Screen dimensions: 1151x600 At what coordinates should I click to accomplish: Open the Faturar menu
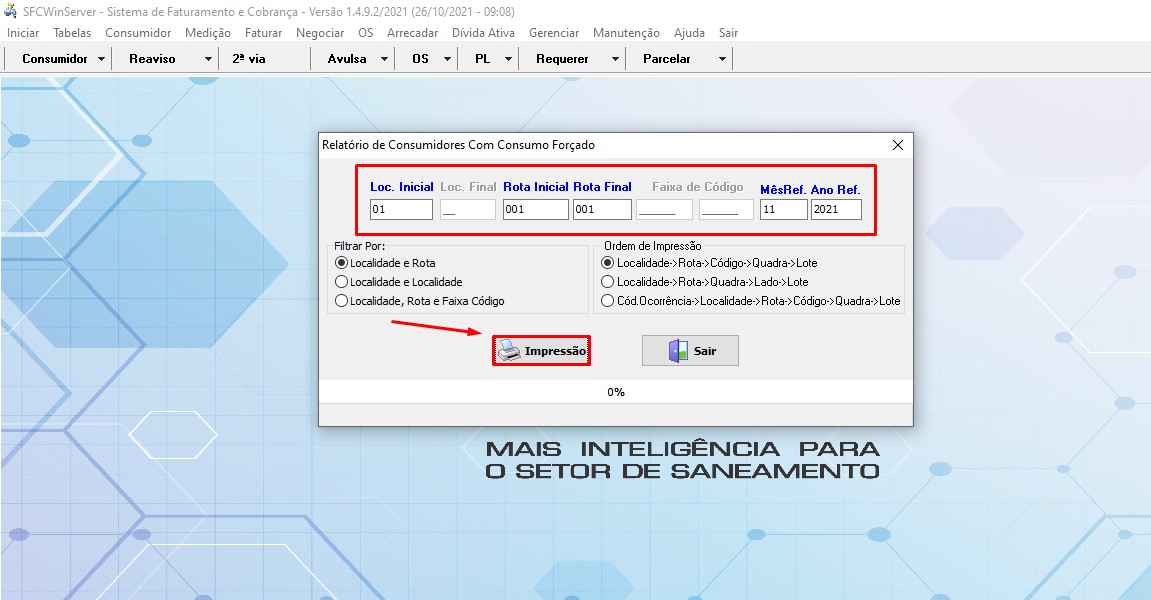tap(263, 33)
